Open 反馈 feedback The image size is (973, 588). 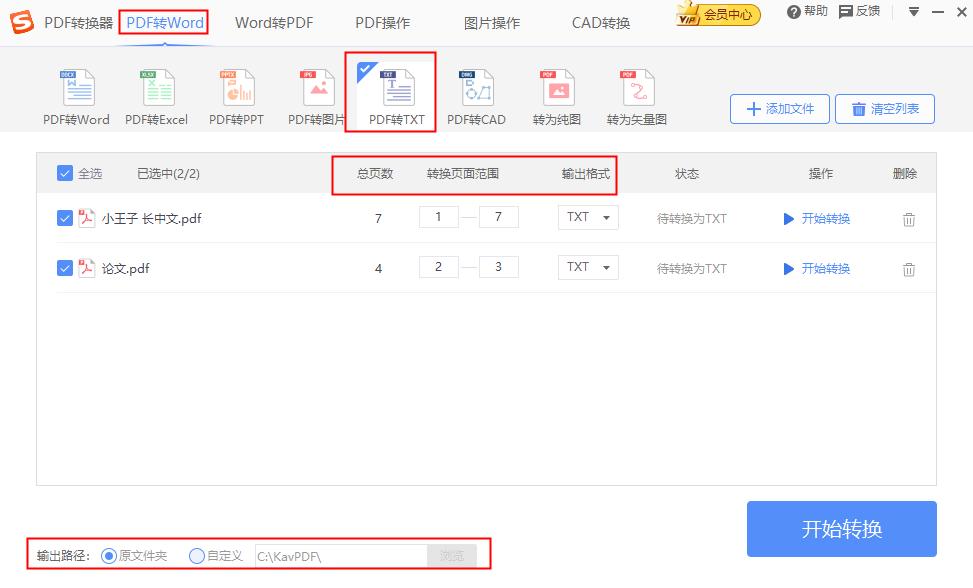(859, 11)
